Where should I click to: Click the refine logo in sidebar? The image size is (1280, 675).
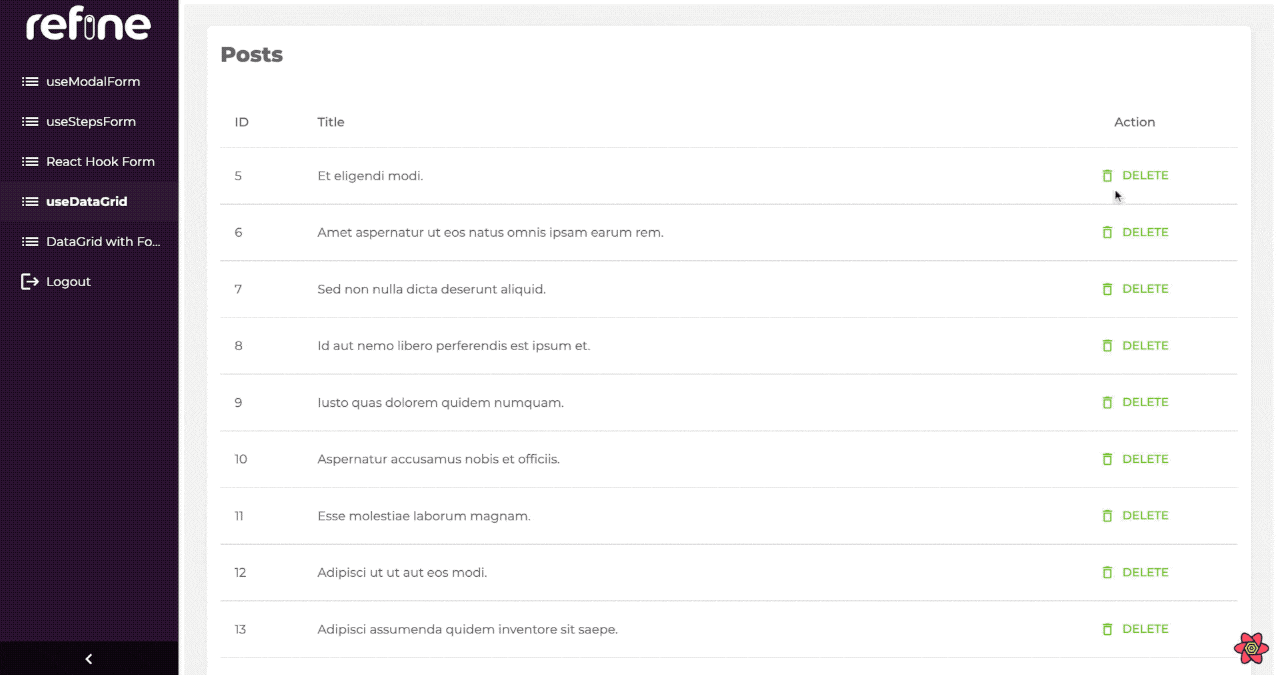tap(88, 26)
